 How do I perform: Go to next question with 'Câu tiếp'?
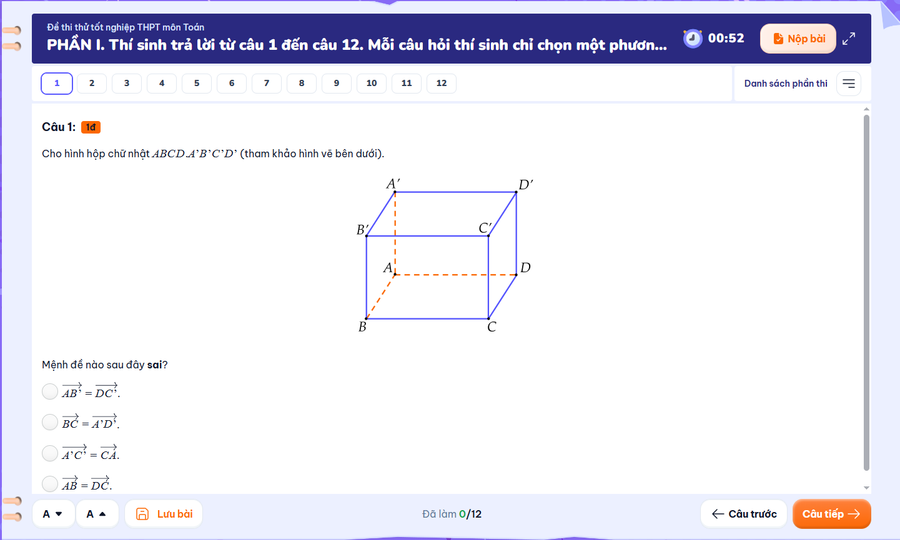point(831,514)
